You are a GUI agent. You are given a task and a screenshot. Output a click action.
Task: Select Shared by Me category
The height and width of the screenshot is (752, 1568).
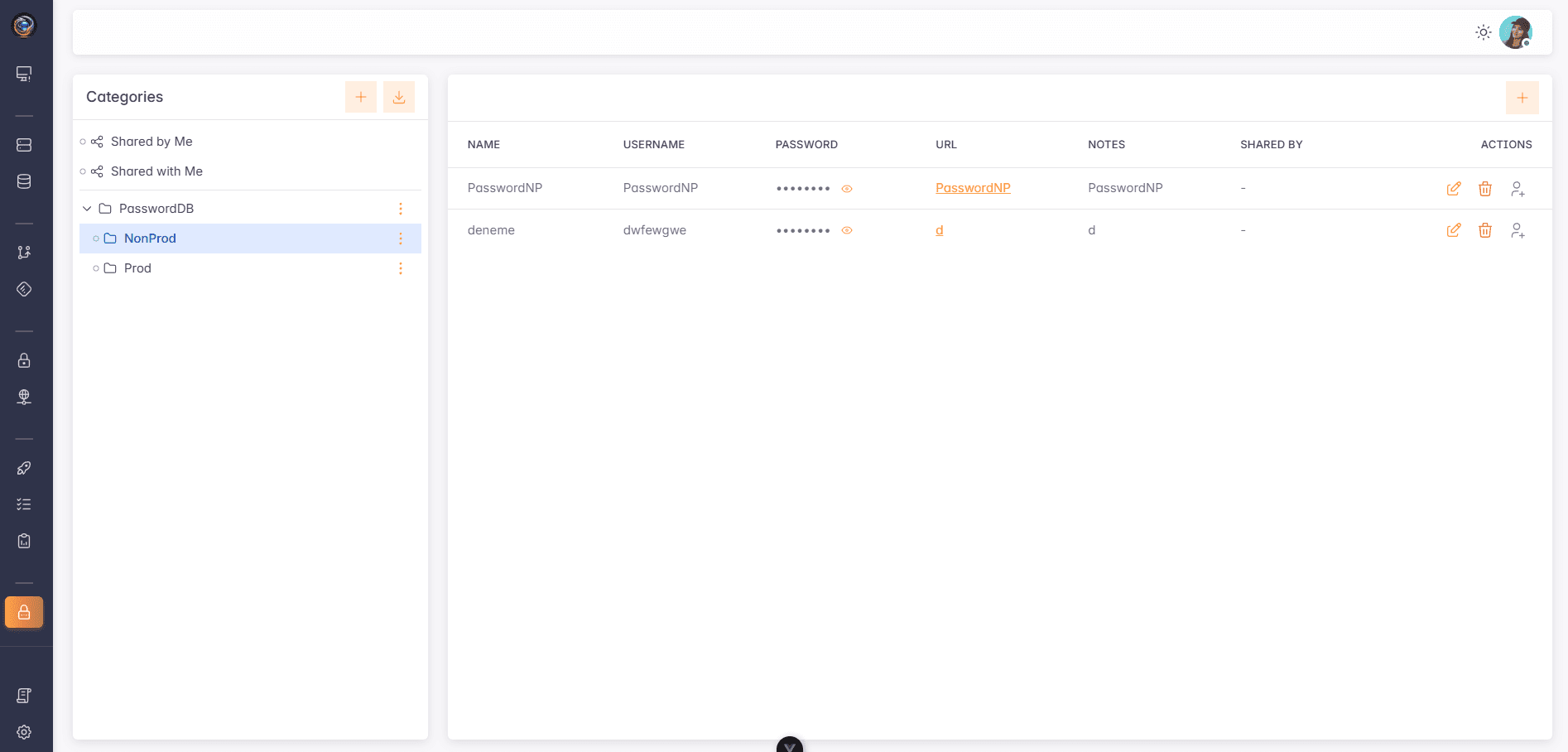click(x=152, y=142)
